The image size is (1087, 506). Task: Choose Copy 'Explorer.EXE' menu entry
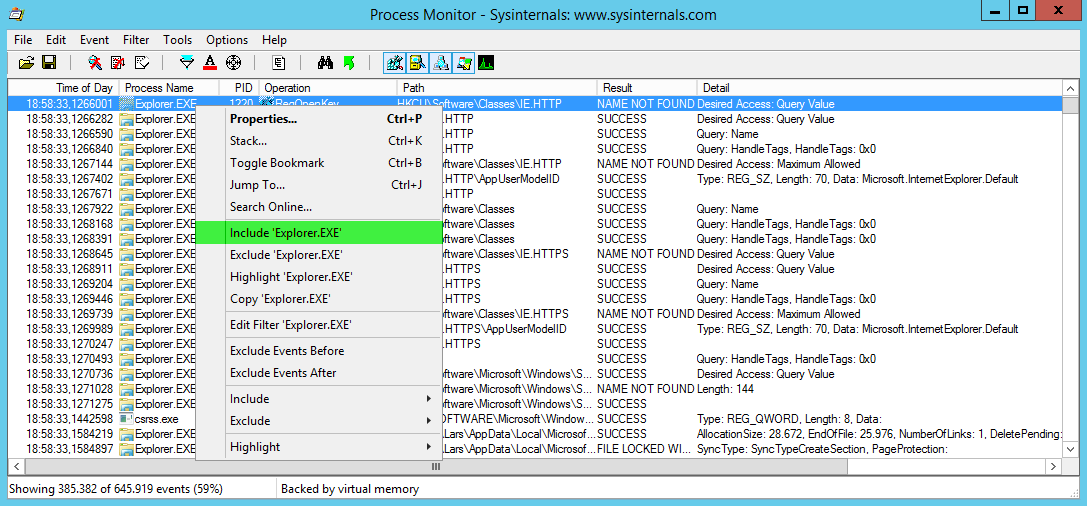(x=319, y=299)
